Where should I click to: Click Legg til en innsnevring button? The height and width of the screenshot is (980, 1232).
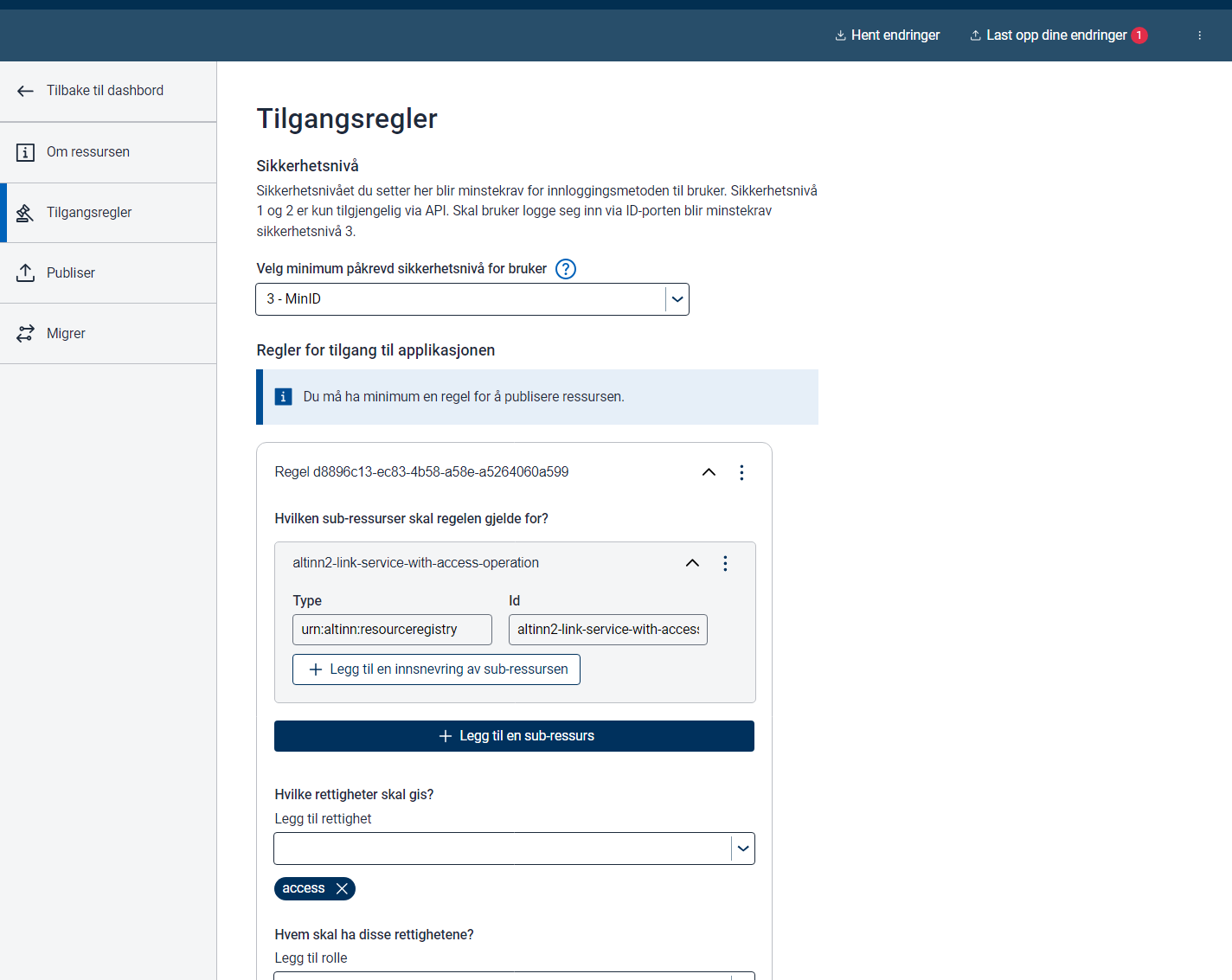[x=436, y=669]
